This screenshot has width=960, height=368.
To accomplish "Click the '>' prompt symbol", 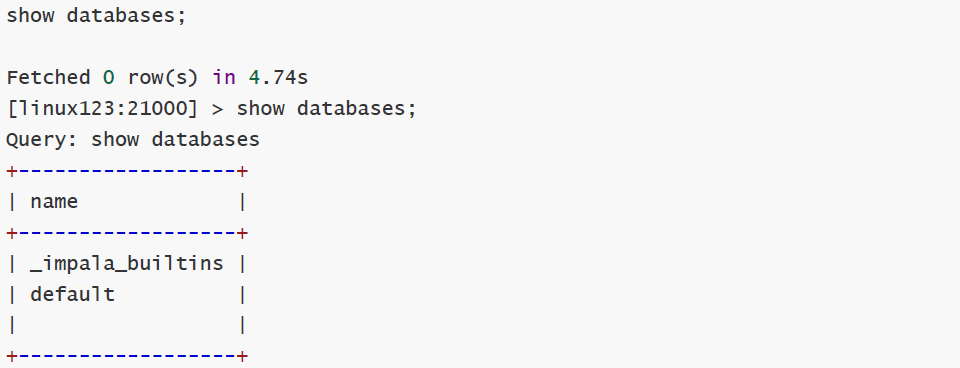I will pyautogui.click(x=217, y=109).
